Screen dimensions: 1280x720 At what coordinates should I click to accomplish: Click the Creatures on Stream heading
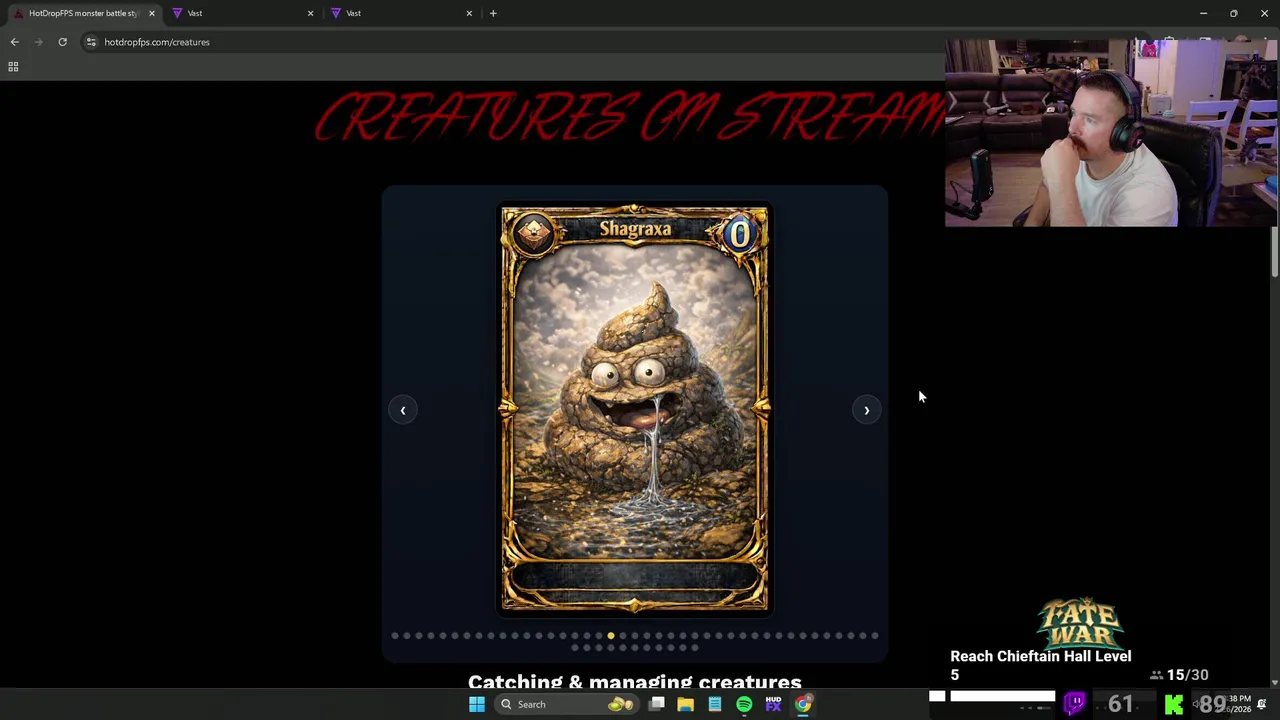[x=630, y=118]
